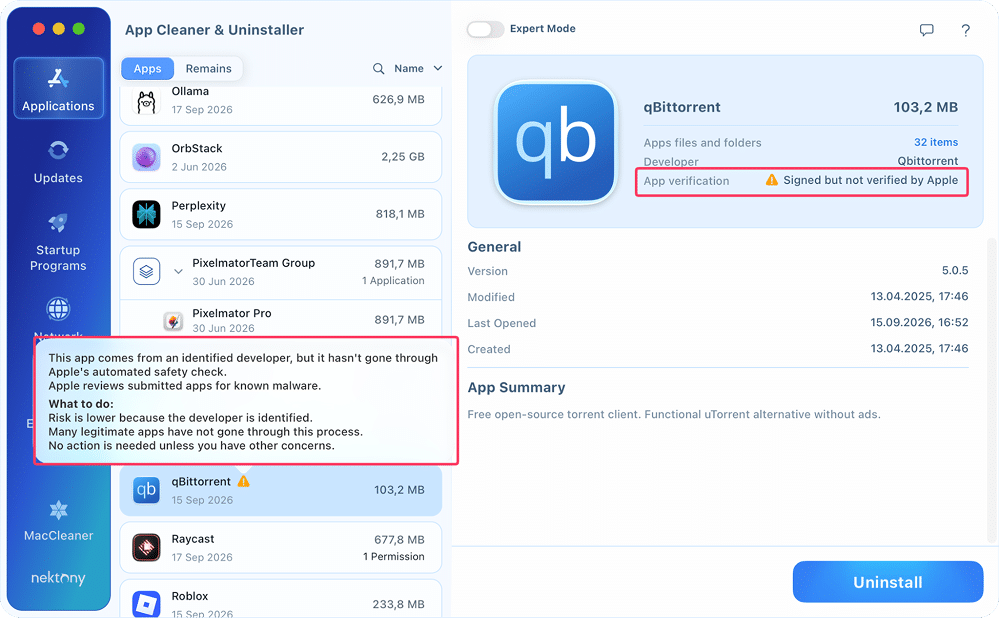Toggle Expert Mode switch
The width and height of the screenshot is (999, 618).
[485, 29]
